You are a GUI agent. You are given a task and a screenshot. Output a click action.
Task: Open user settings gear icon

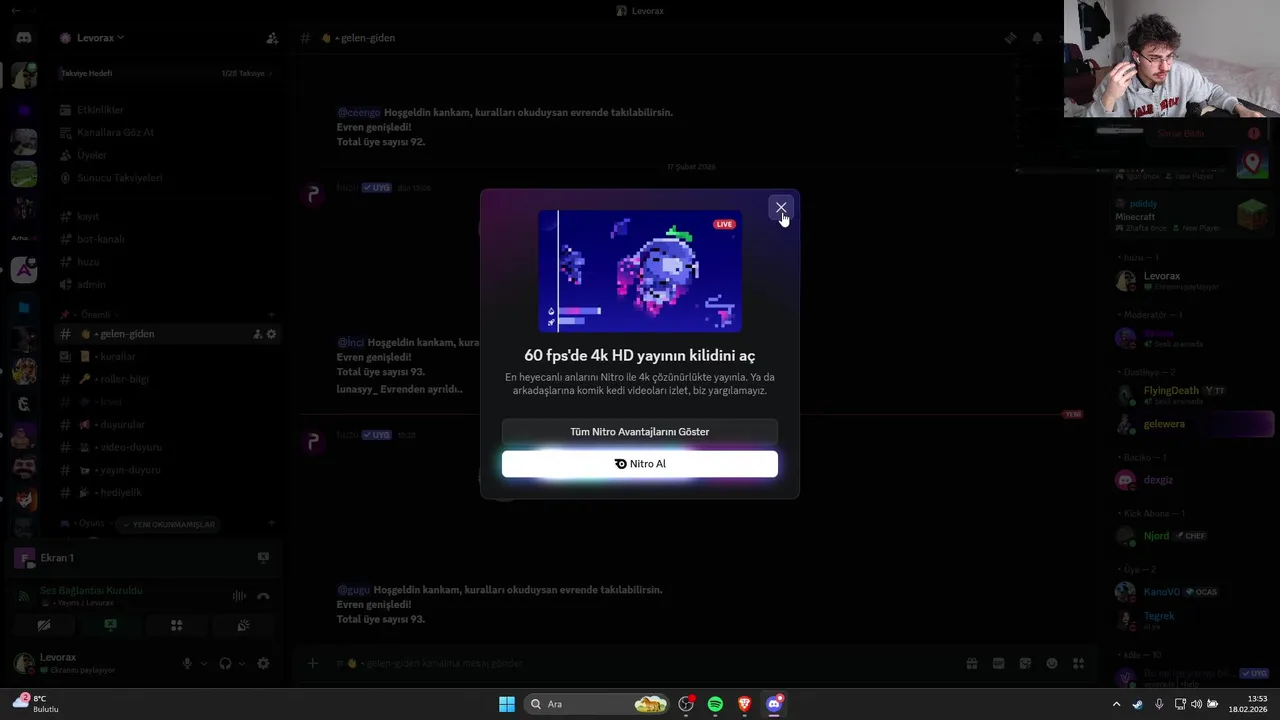(263, 663)
